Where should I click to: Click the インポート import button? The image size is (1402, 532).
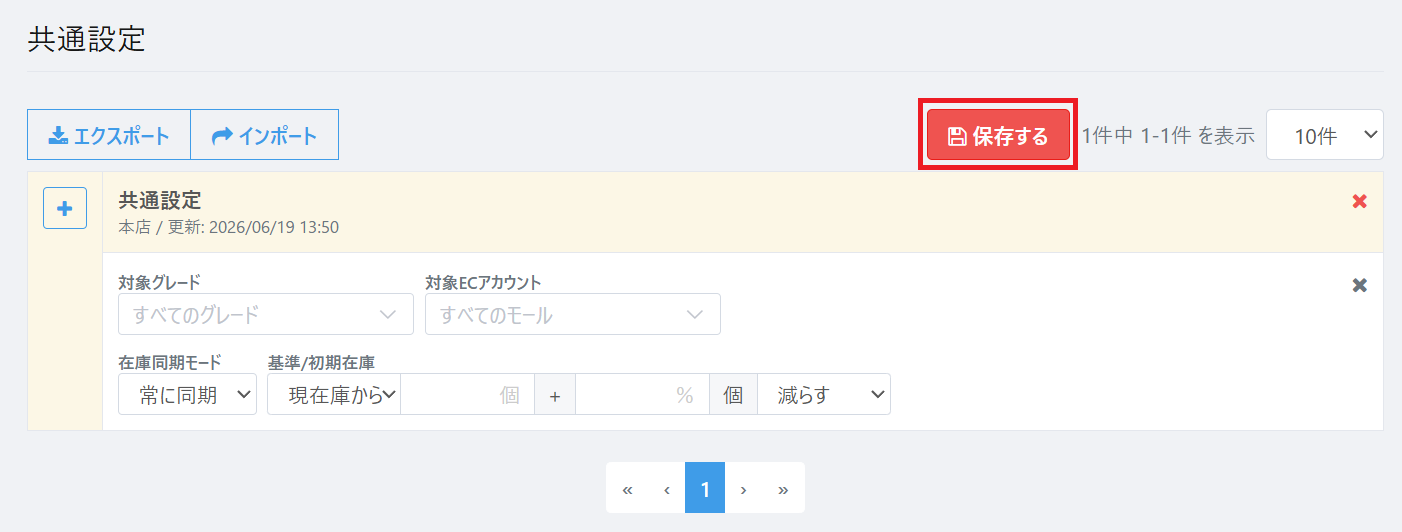point(265,135)
